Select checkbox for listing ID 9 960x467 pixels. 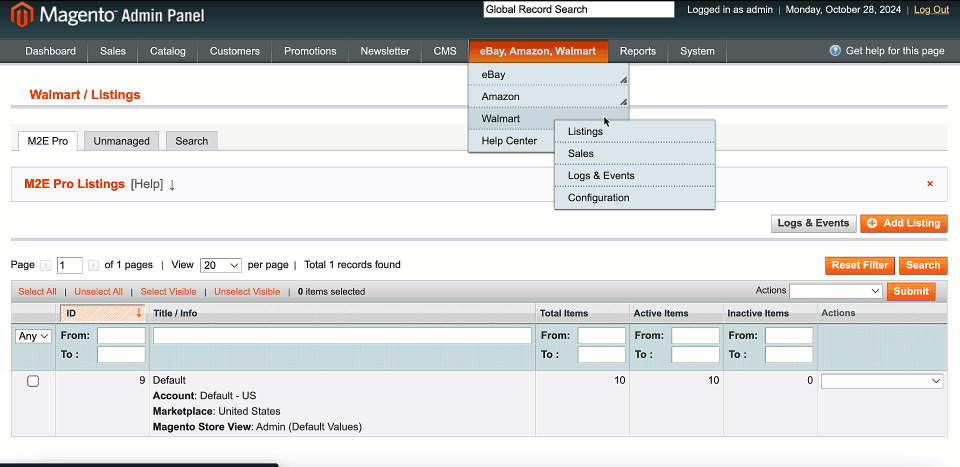[x=33, y=381]
